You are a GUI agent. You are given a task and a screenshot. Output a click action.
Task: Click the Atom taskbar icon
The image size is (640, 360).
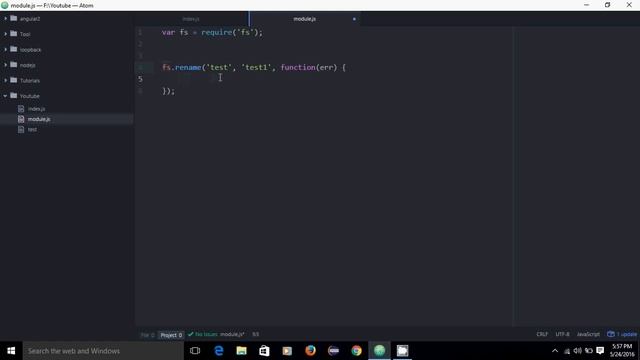click(379, 351)
